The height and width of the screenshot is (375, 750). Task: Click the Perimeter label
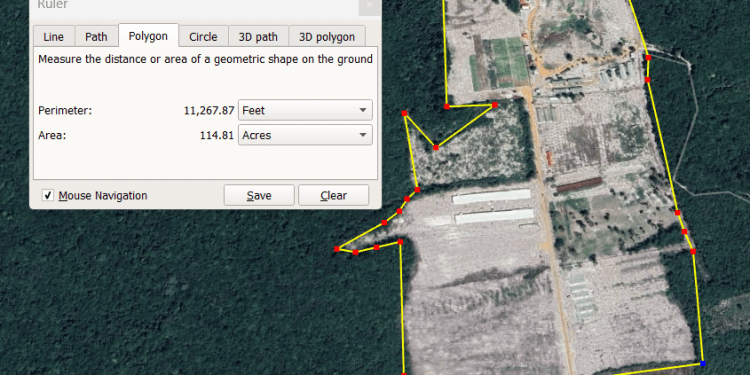65,110
